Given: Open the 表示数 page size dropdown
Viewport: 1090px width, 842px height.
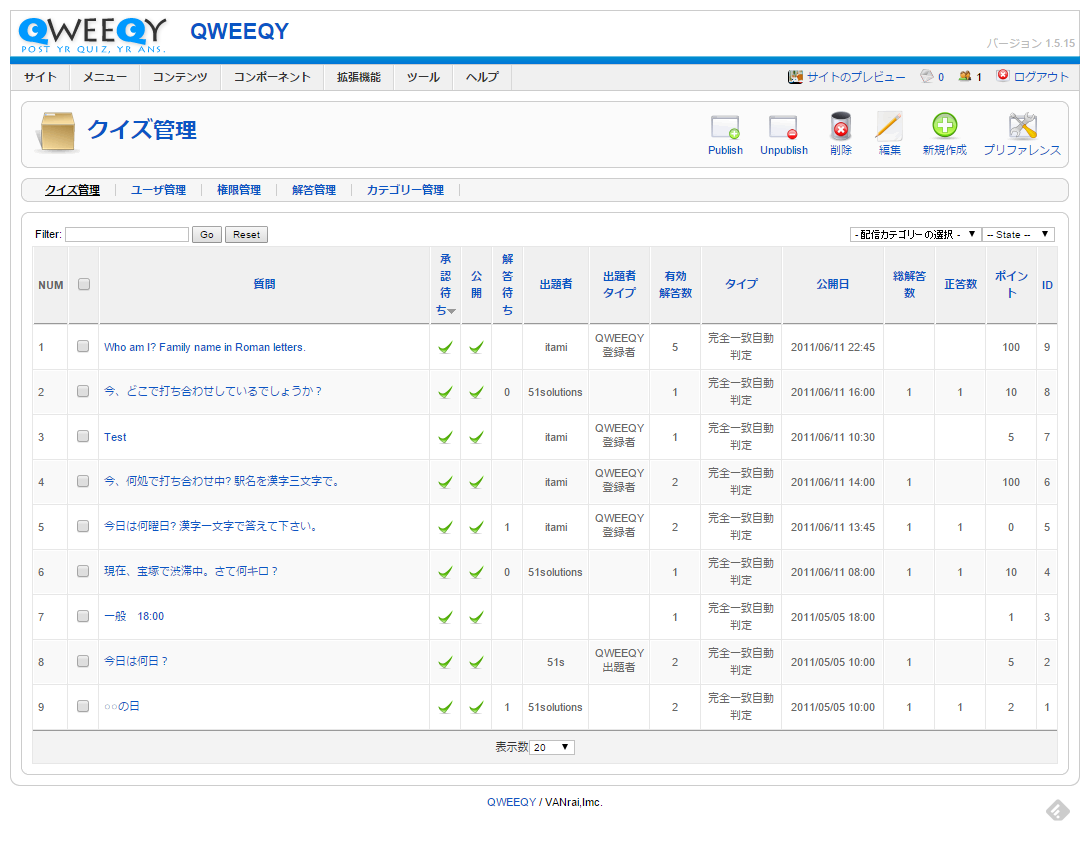Looking at the screenshot, I should coord(552,747).
